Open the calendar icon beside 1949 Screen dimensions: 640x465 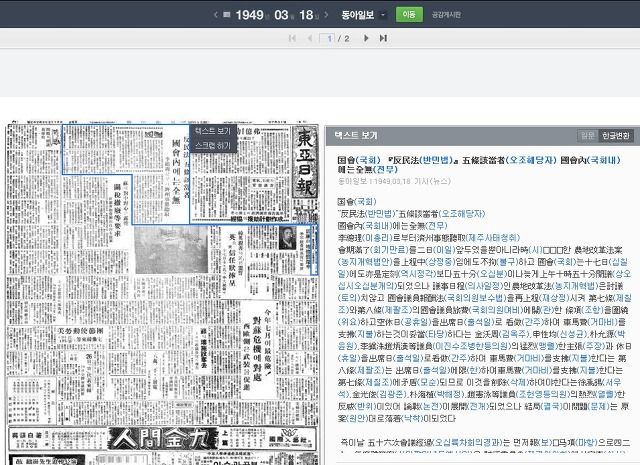(x=227, y=15)
